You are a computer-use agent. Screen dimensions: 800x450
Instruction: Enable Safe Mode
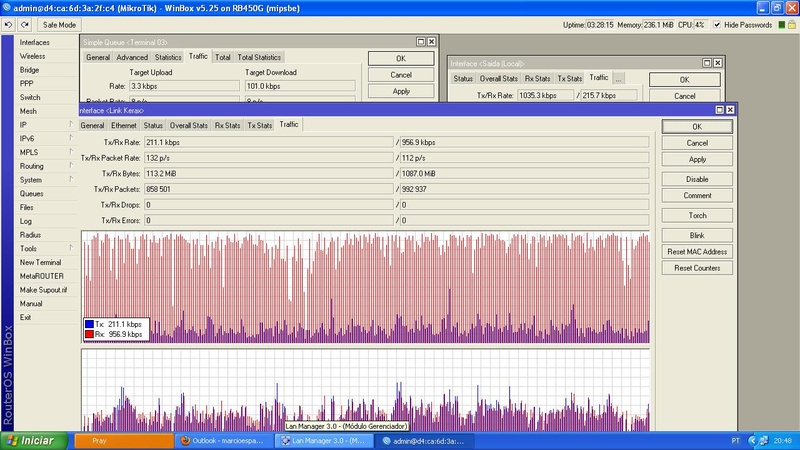point(59,24)
